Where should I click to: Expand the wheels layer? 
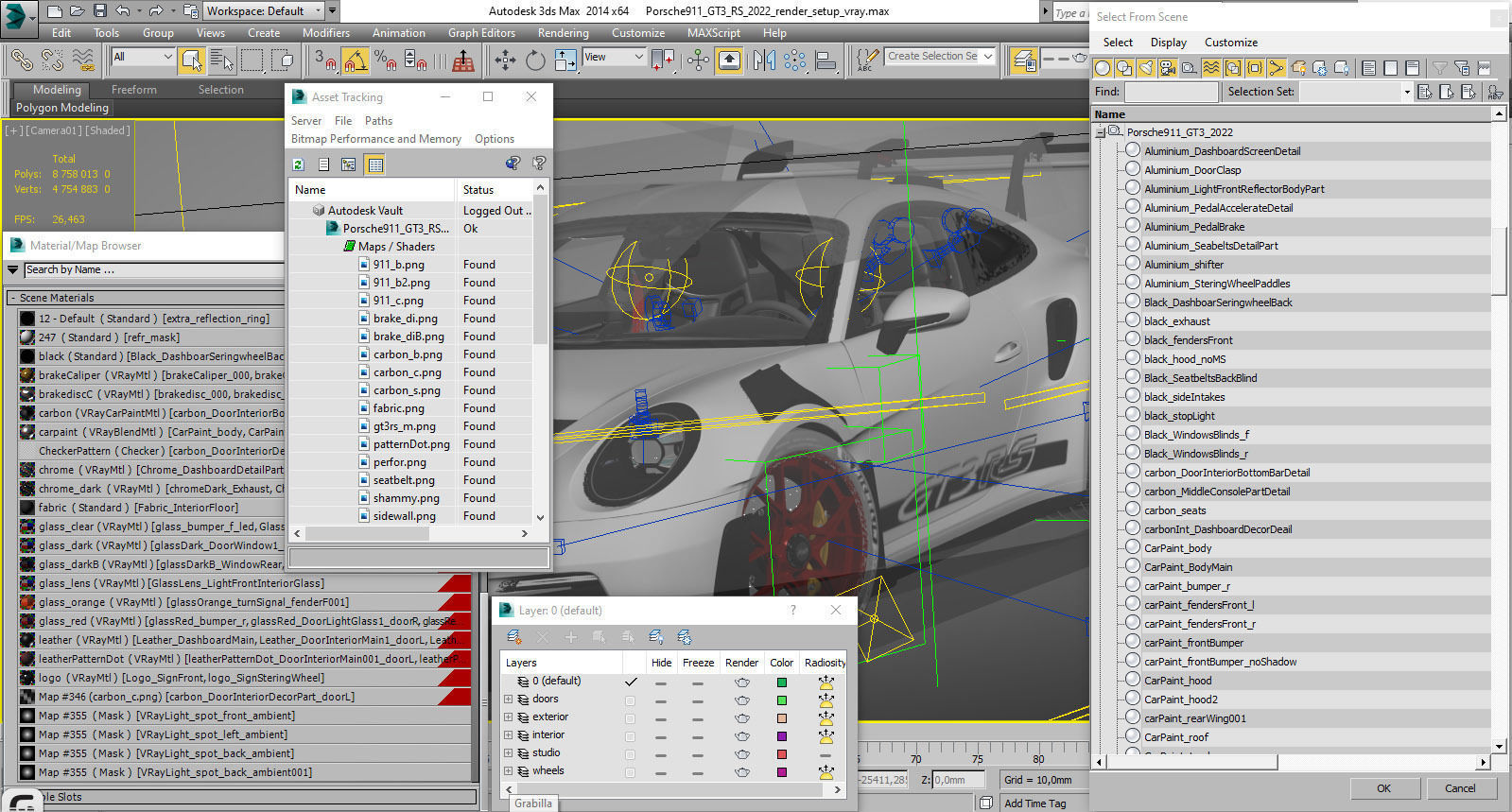pos(509,771)
